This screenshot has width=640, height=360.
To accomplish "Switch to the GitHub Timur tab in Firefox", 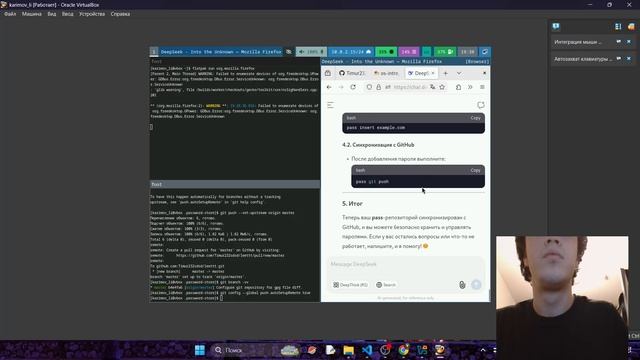I will click(x=352, y=73).
